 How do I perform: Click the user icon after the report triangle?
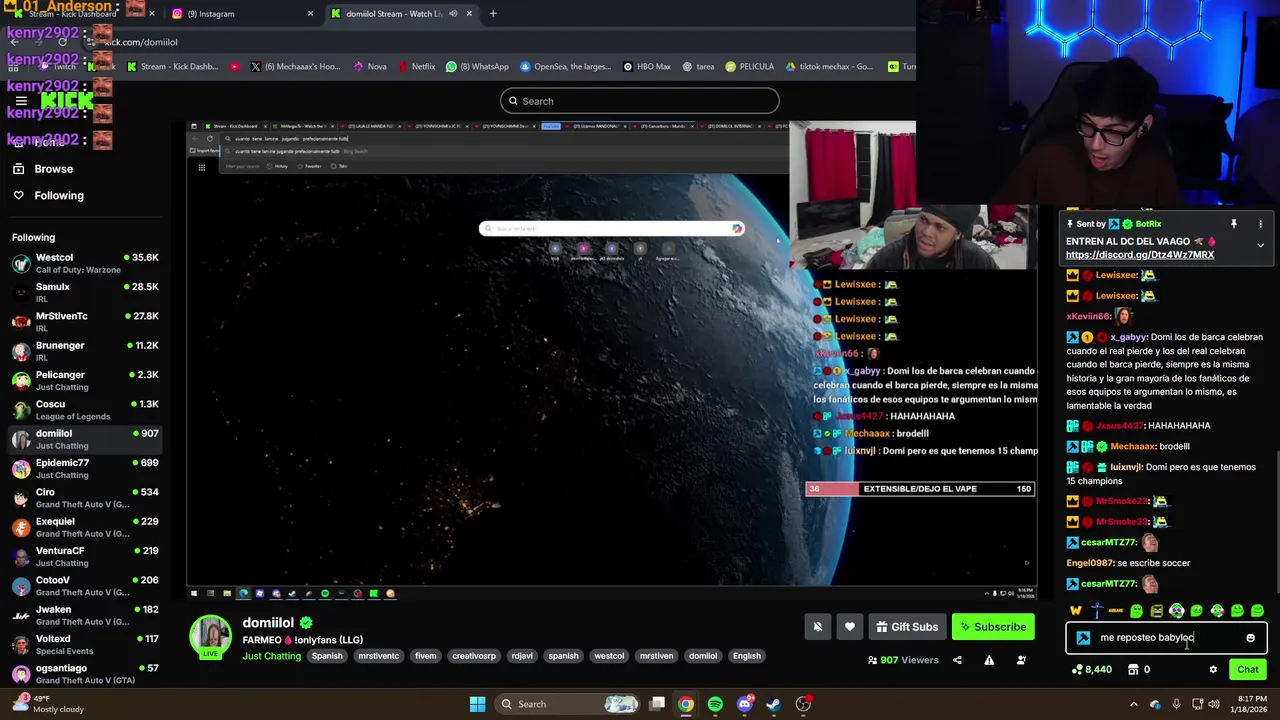pyautogui.click(x=1021, y=660)
